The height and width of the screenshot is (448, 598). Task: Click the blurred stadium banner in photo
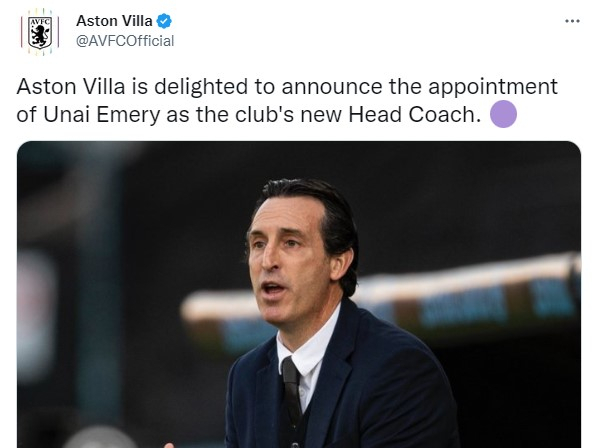coord(381,301)
